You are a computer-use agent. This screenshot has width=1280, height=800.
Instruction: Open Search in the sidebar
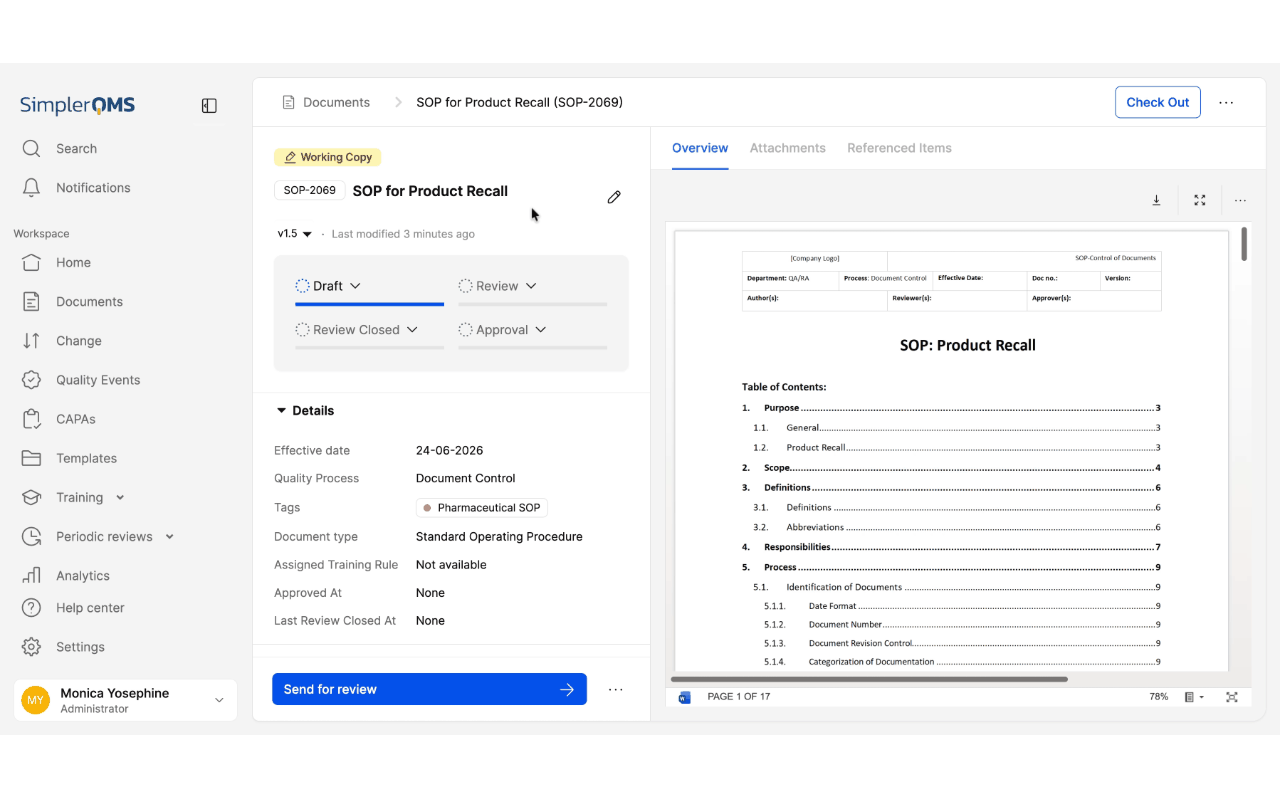[x=60, y=149]
